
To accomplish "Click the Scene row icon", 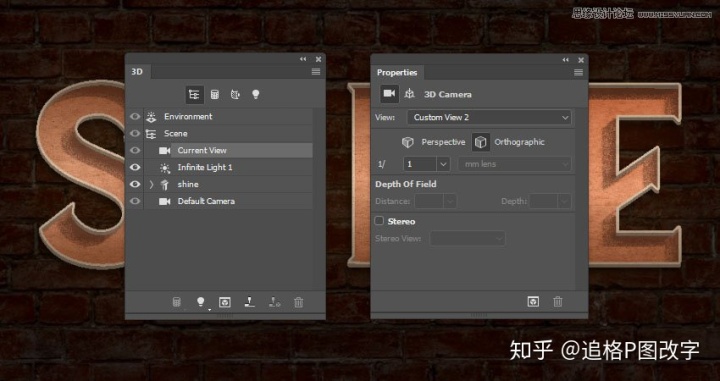I will [x=151, y=134].
